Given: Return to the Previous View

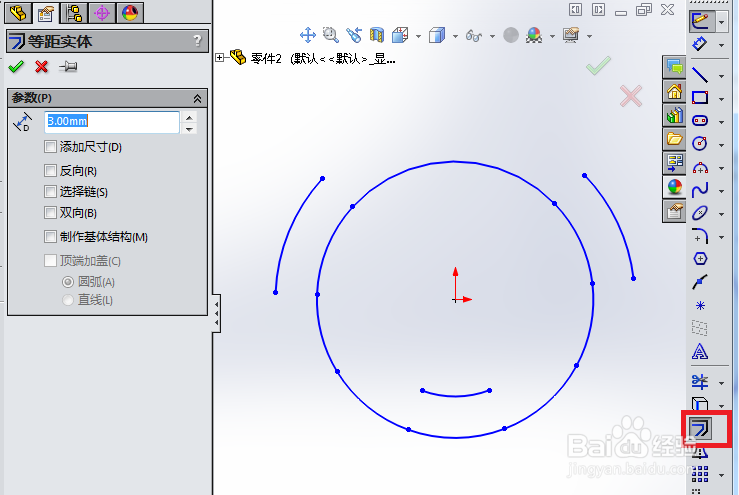Looking at the screenshot, I should pyautogui.click(x=354, y=35).
